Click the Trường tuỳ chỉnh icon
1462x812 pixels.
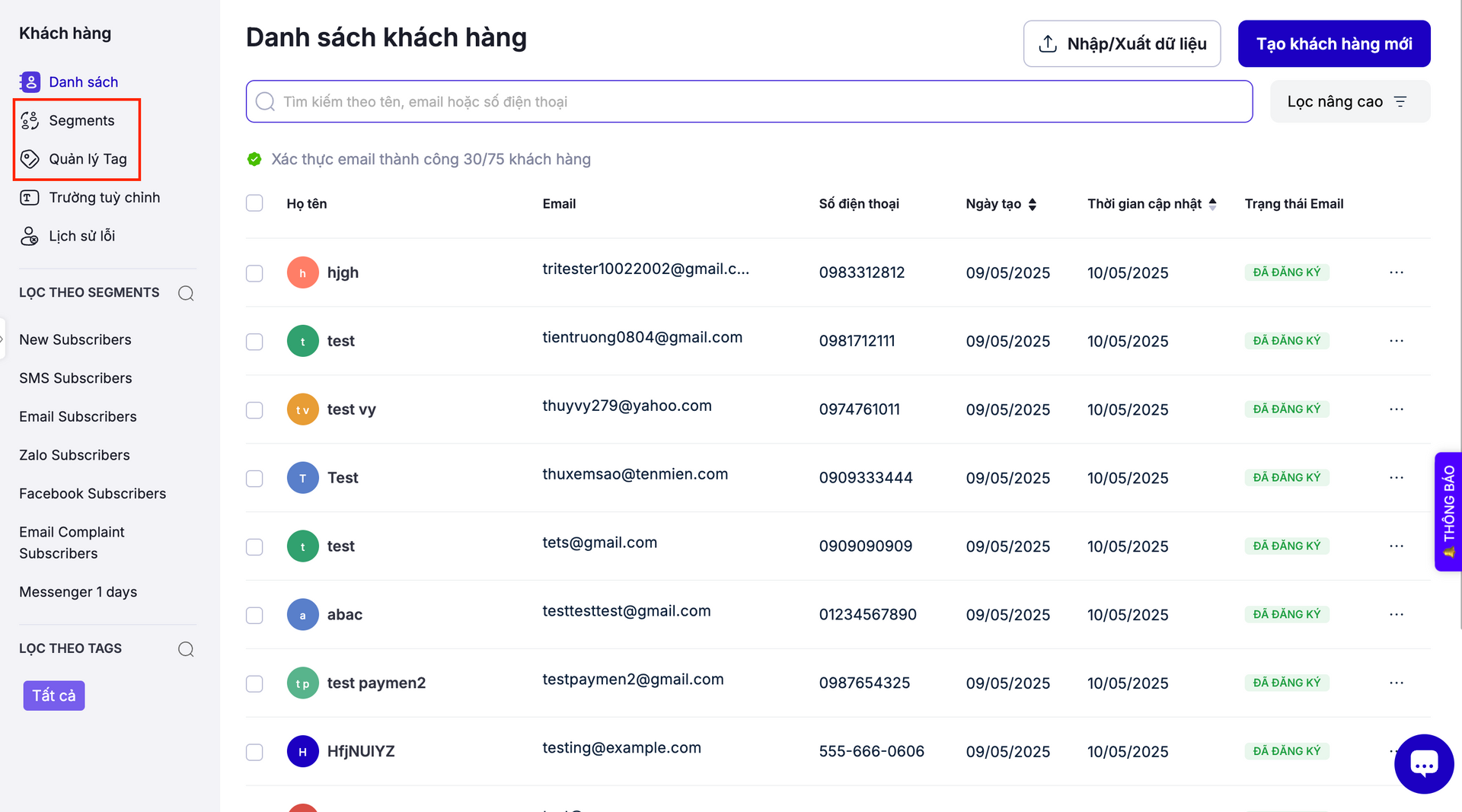click(x=30, y=198)
